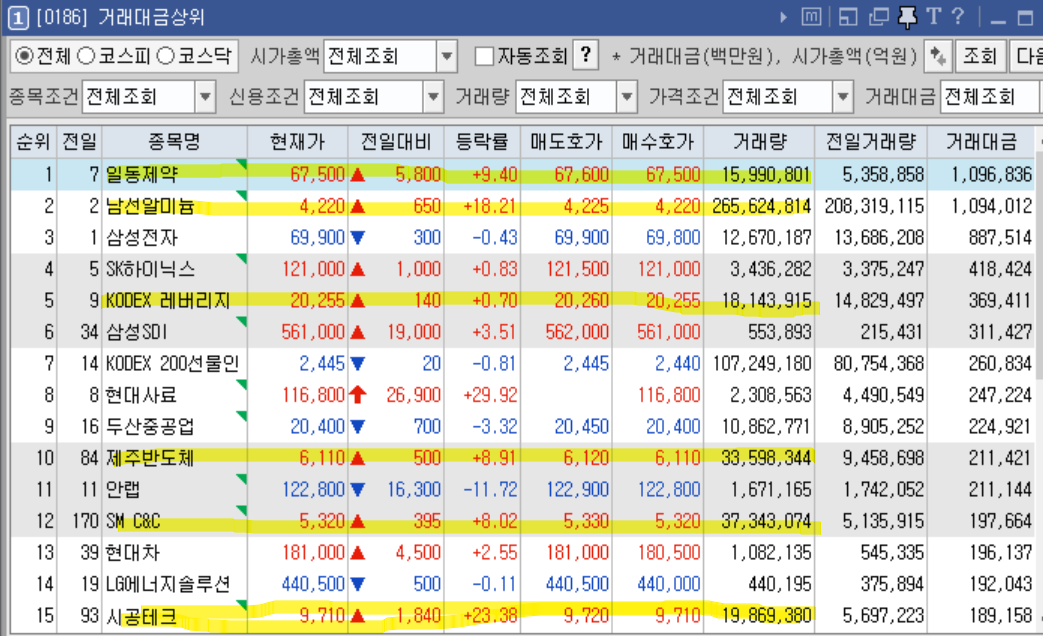Sort by the 등락률 column header
Screen dimensions: 1043x636
tap(482, 141)
